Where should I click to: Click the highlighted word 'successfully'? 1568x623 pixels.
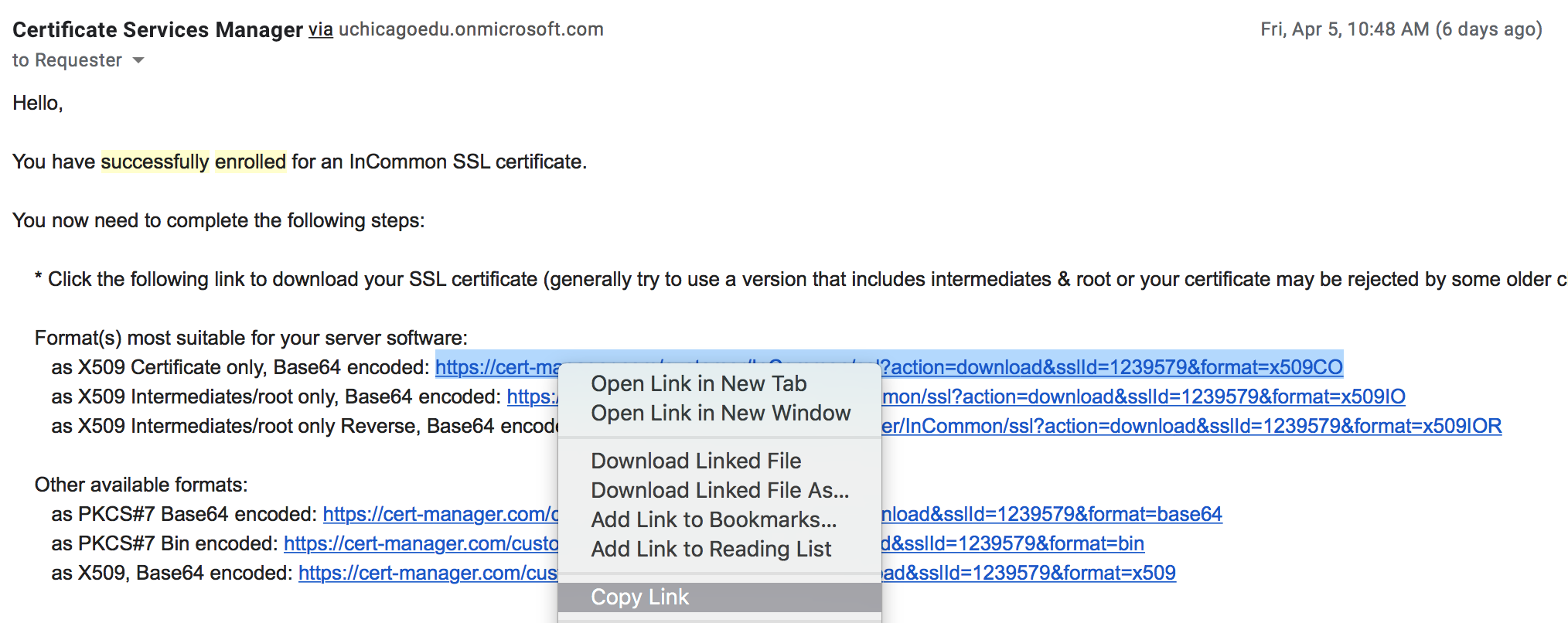click(155, 162)
